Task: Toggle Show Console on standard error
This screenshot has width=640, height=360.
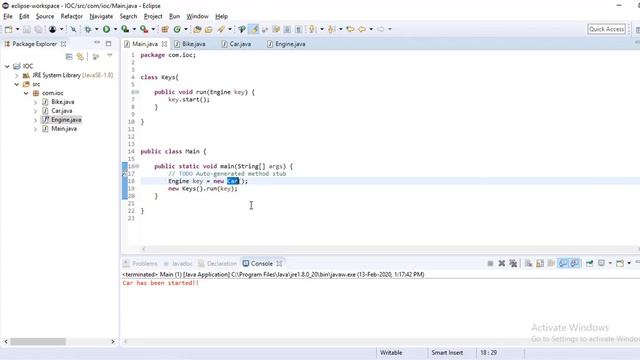Action: [574, 264]
